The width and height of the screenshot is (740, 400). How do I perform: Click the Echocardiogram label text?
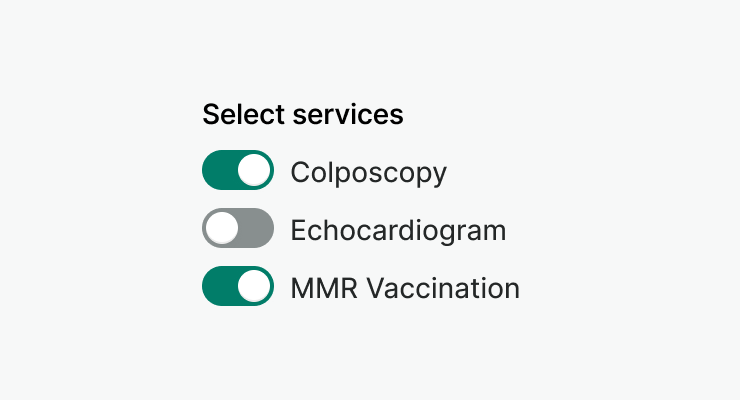point(398,230)
